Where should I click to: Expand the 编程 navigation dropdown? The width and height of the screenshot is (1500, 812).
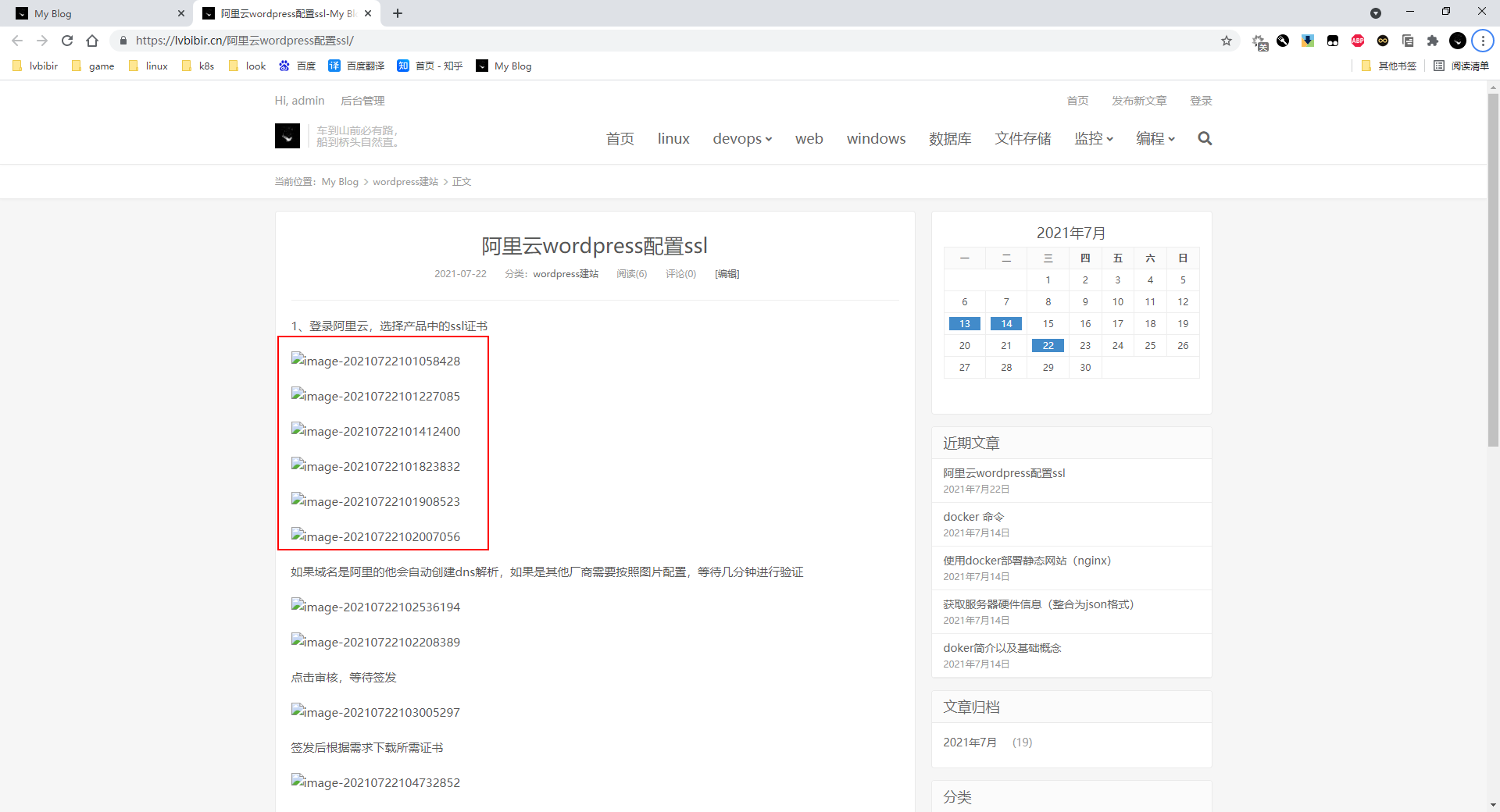(x=1155, y=138)
